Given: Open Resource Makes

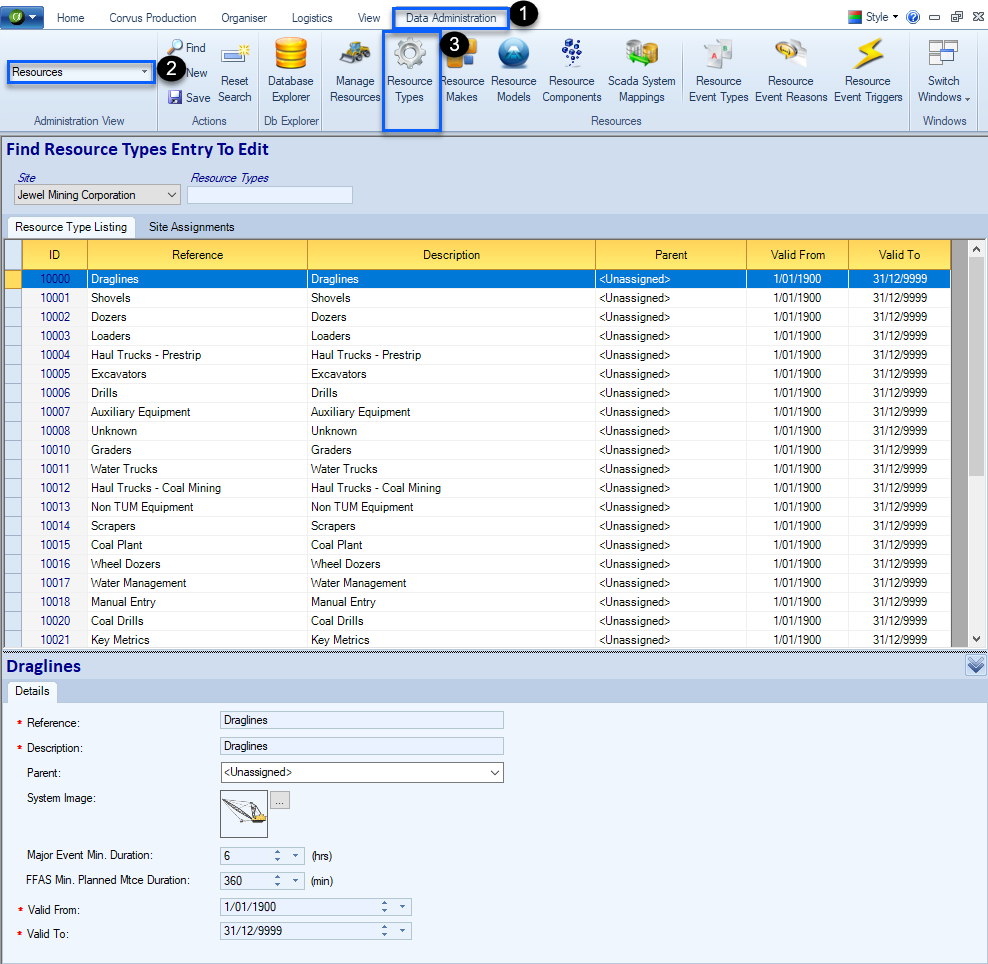Looking at the screenshot, I should [462, 69].
